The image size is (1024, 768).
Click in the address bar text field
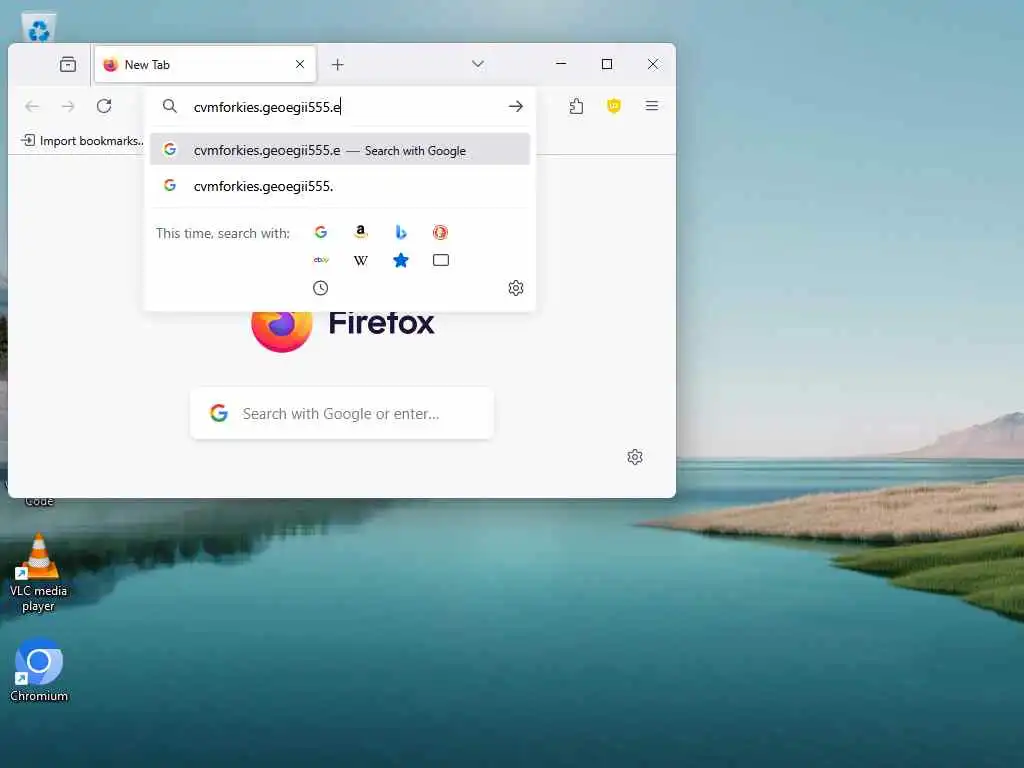pyautogui.click(x=345, y=106)
